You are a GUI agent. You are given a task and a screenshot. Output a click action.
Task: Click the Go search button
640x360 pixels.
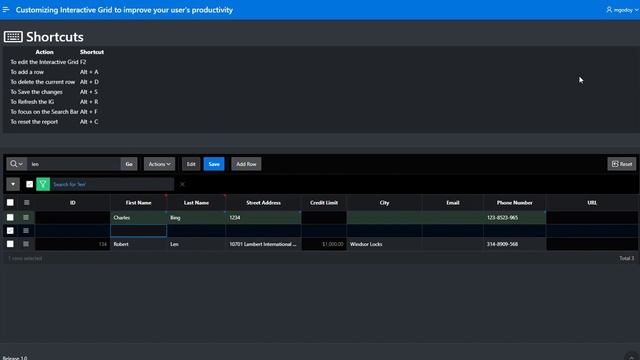click(x=129, y=164)
